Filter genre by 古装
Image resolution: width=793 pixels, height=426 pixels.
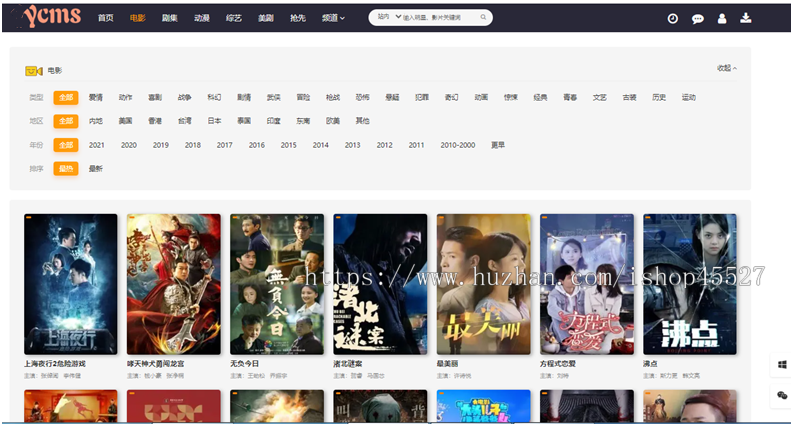click(x=629, y=97)
